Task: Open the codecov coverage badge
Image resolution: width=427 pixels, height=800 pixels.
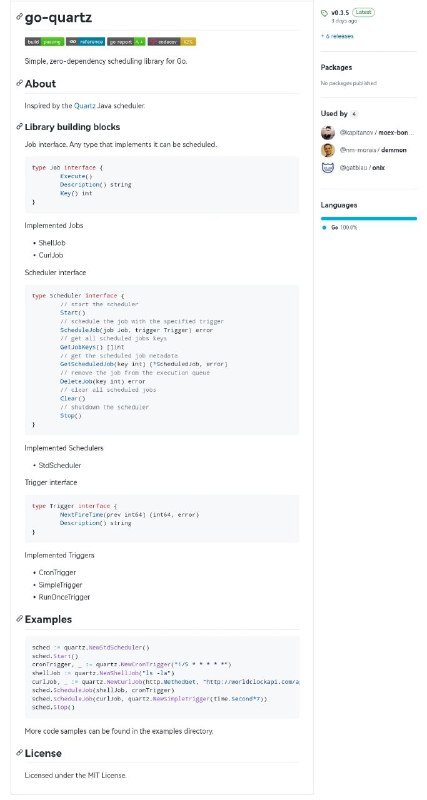Action: pos(172,42)
